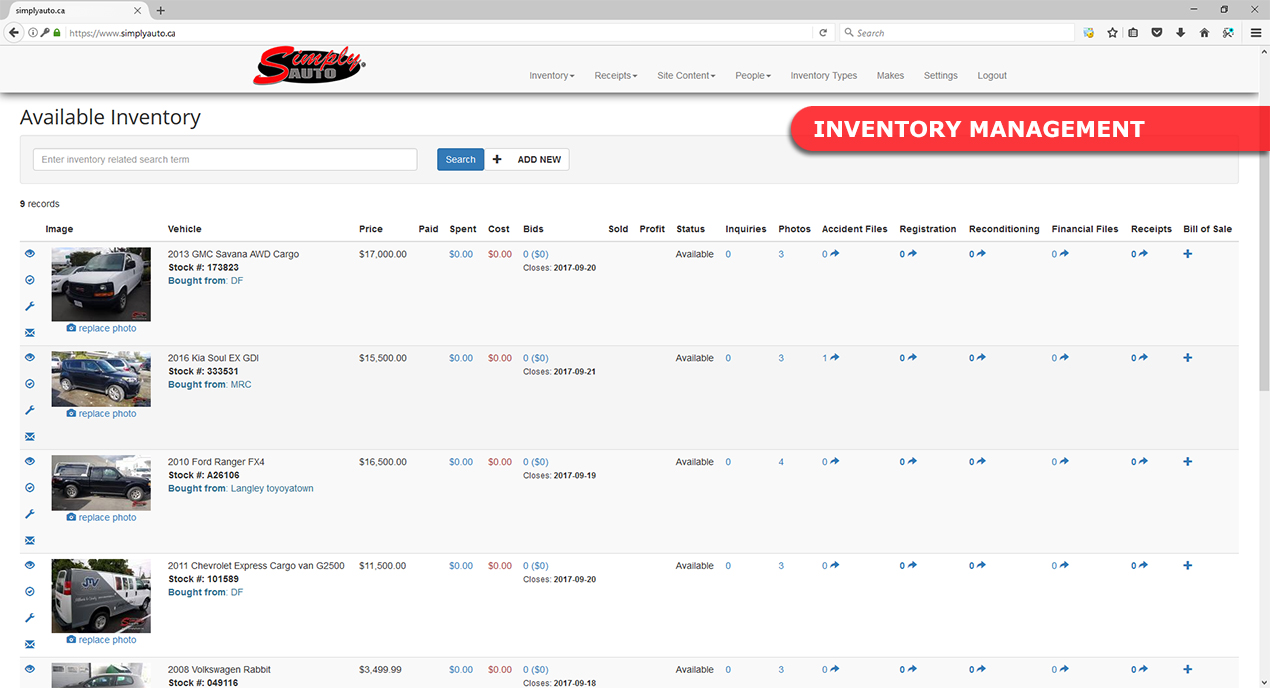Click browser back arrow button
The image size is (1270, 688).
[x=14, y=33]
